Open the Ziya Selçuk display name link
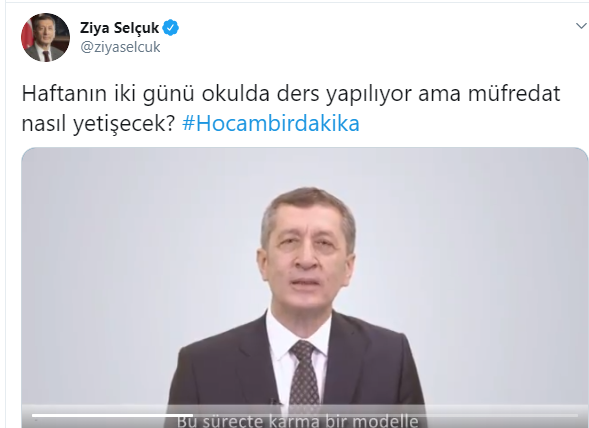 119,28
